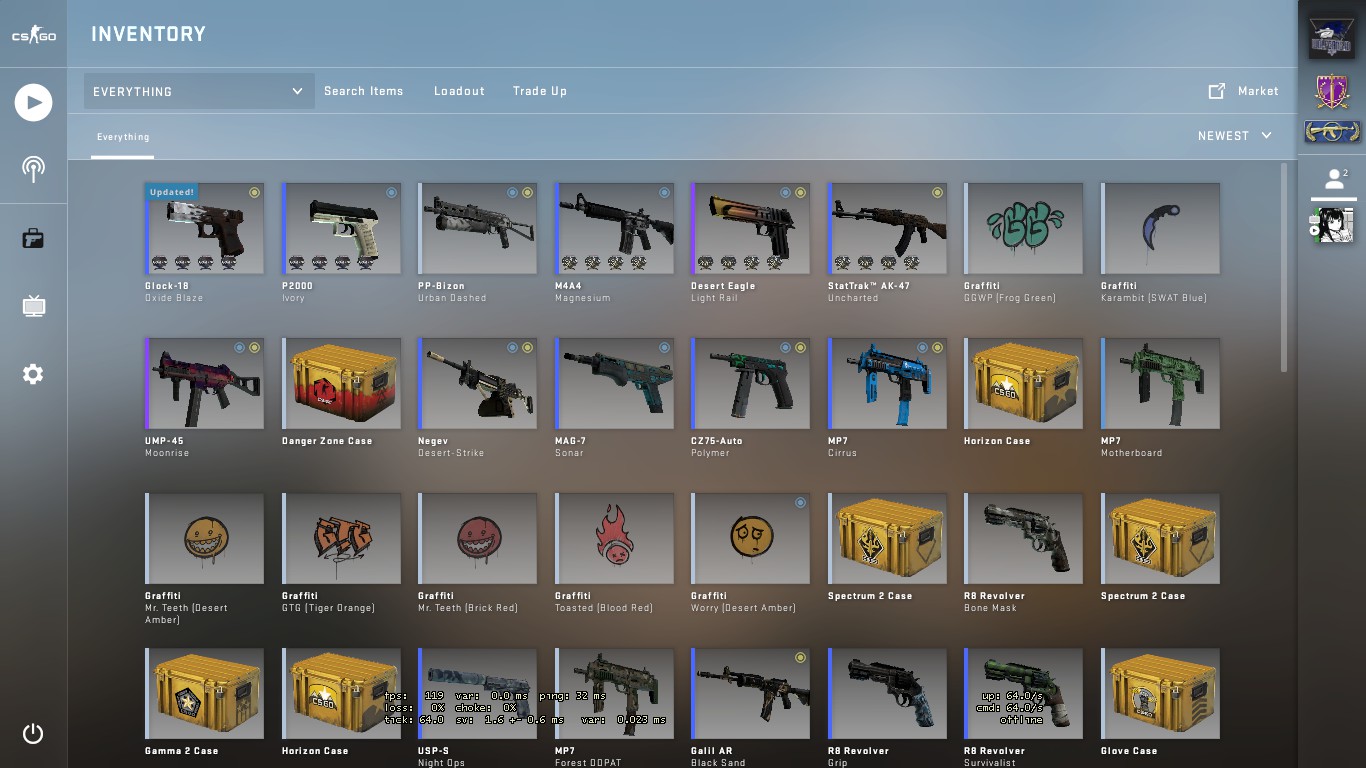
Task: Click your profile avatar at top right
Action: (x=1332, y=37)
